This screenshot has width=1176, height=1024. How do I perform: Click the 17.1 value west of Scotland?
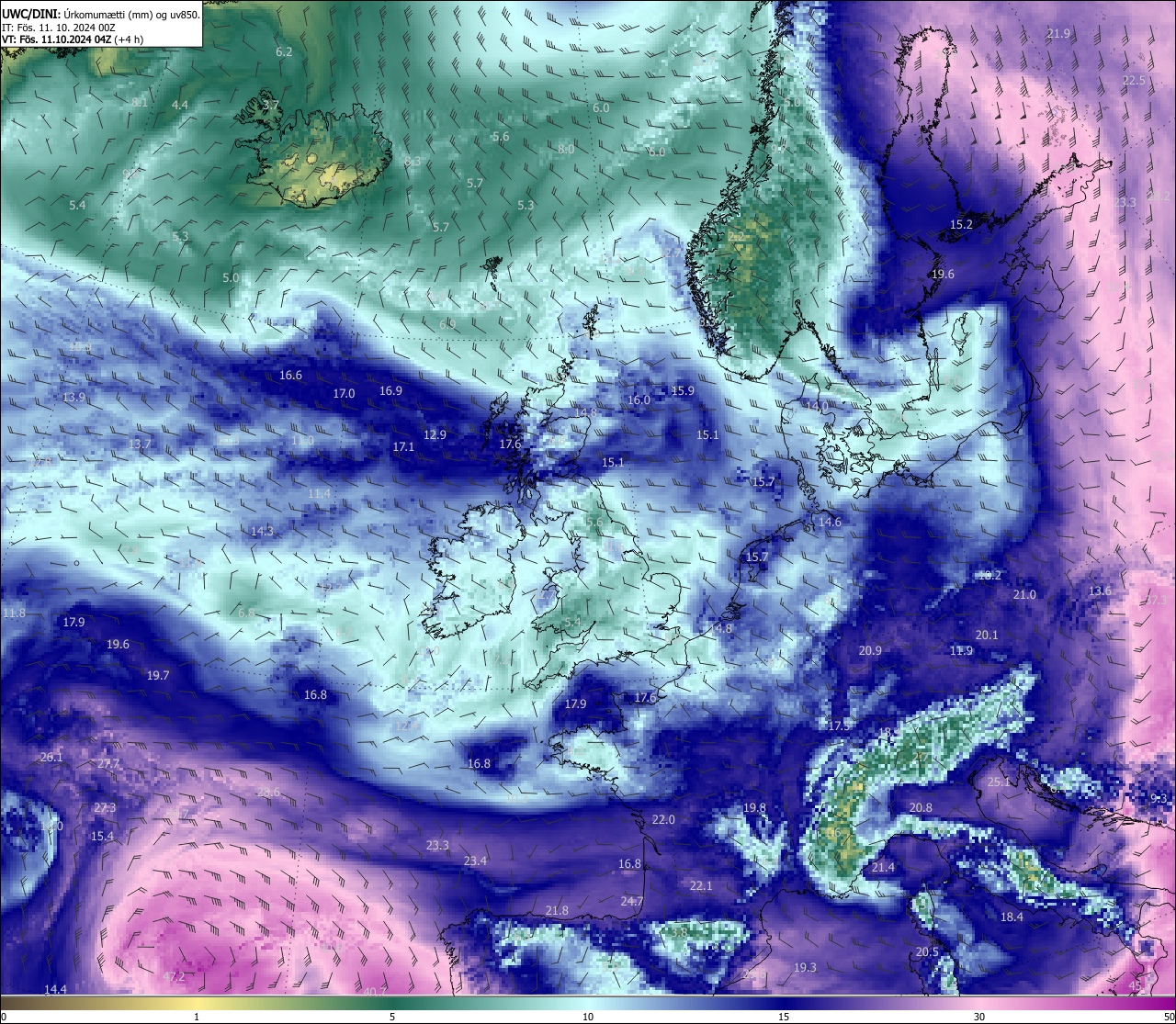pyautogui.click(x=403, y=447)
